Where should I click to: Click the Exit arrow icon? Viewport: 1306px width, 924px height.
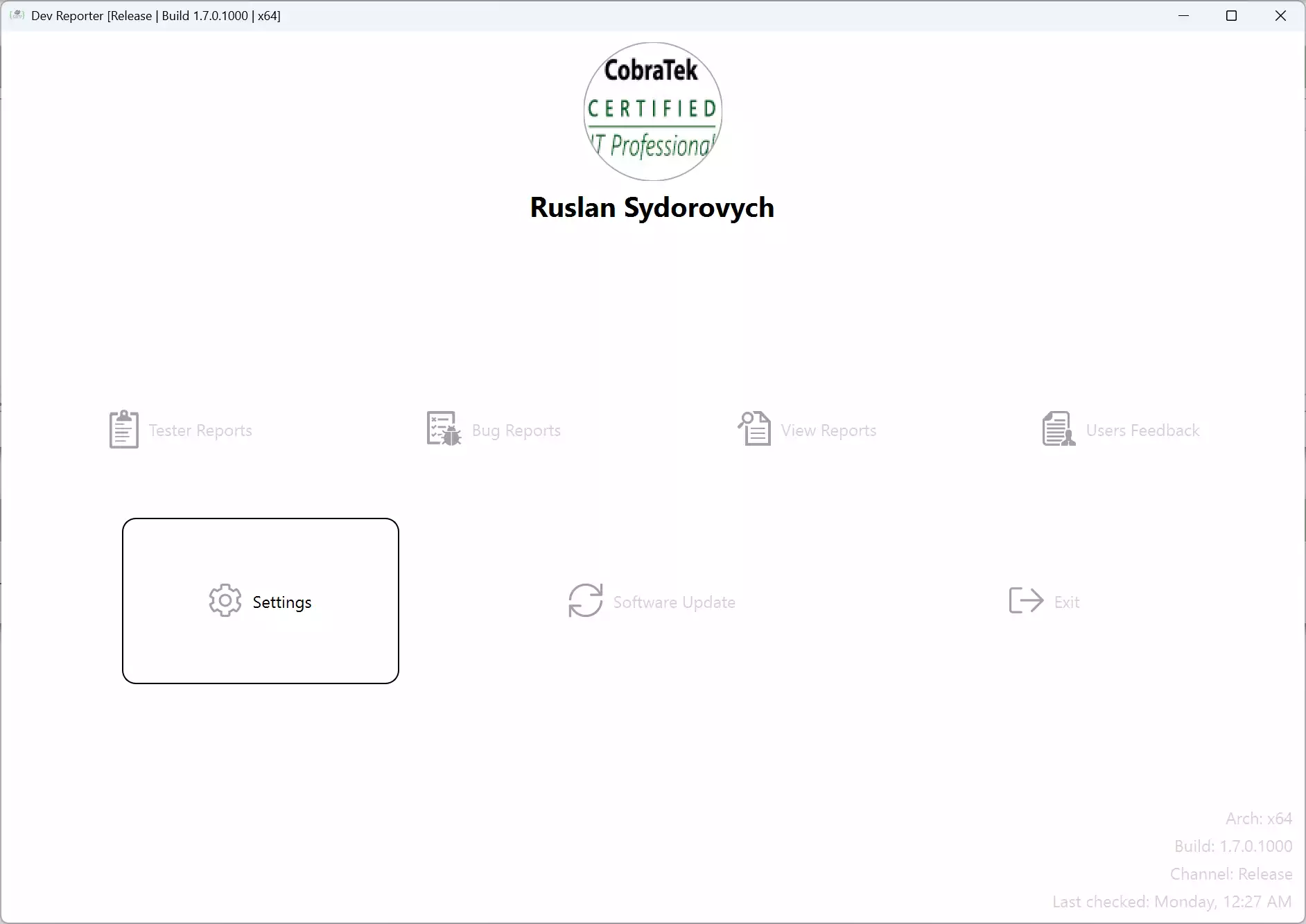tap(1026, 601)
